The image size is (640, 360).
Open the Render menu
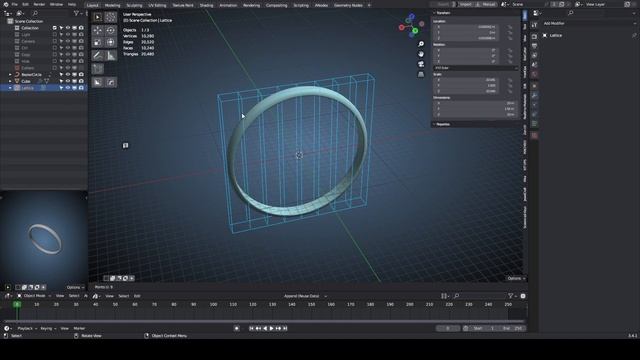pyautogui.click(x=39, y=4)
